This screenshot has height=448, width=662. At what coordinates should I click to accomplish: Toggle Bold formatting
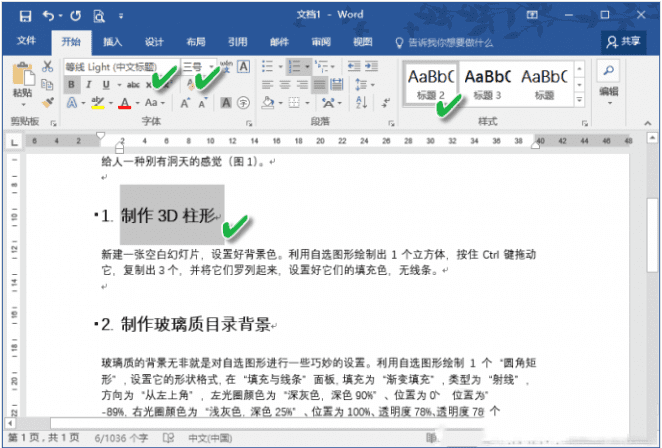(71, 84)
